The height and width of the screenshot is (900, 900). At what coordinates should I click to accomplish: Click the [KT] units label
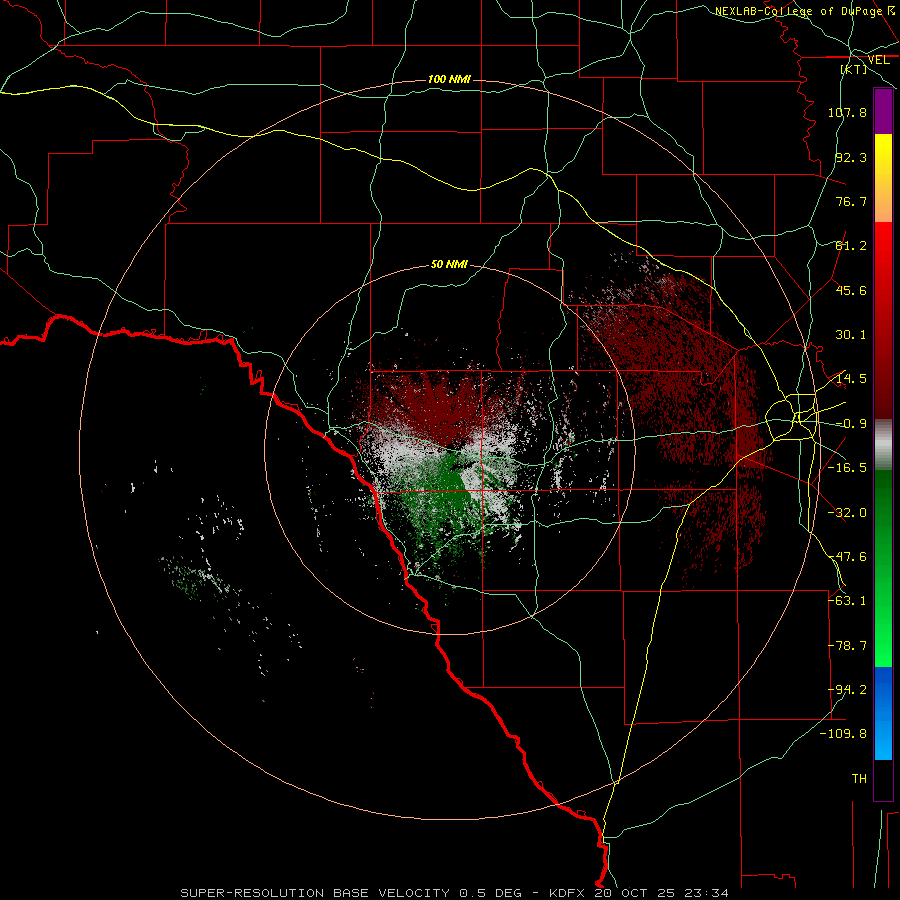tap(854, 69)
